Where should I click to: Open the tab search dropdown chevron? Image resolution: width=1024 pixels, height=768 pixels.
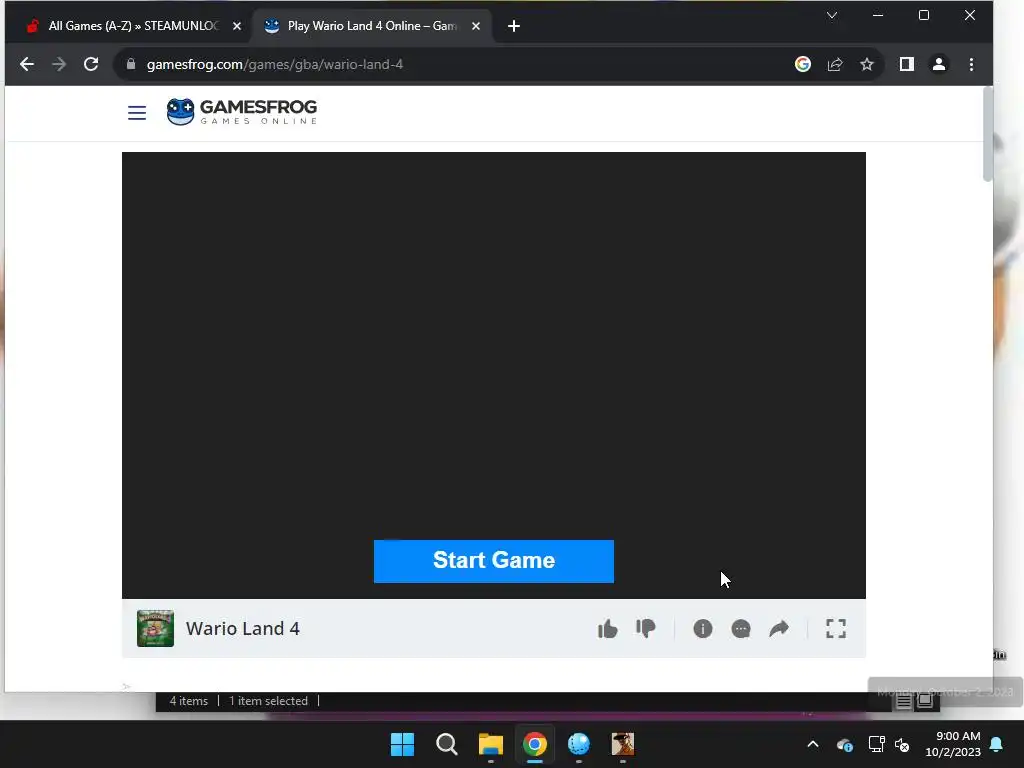point(832,15)
